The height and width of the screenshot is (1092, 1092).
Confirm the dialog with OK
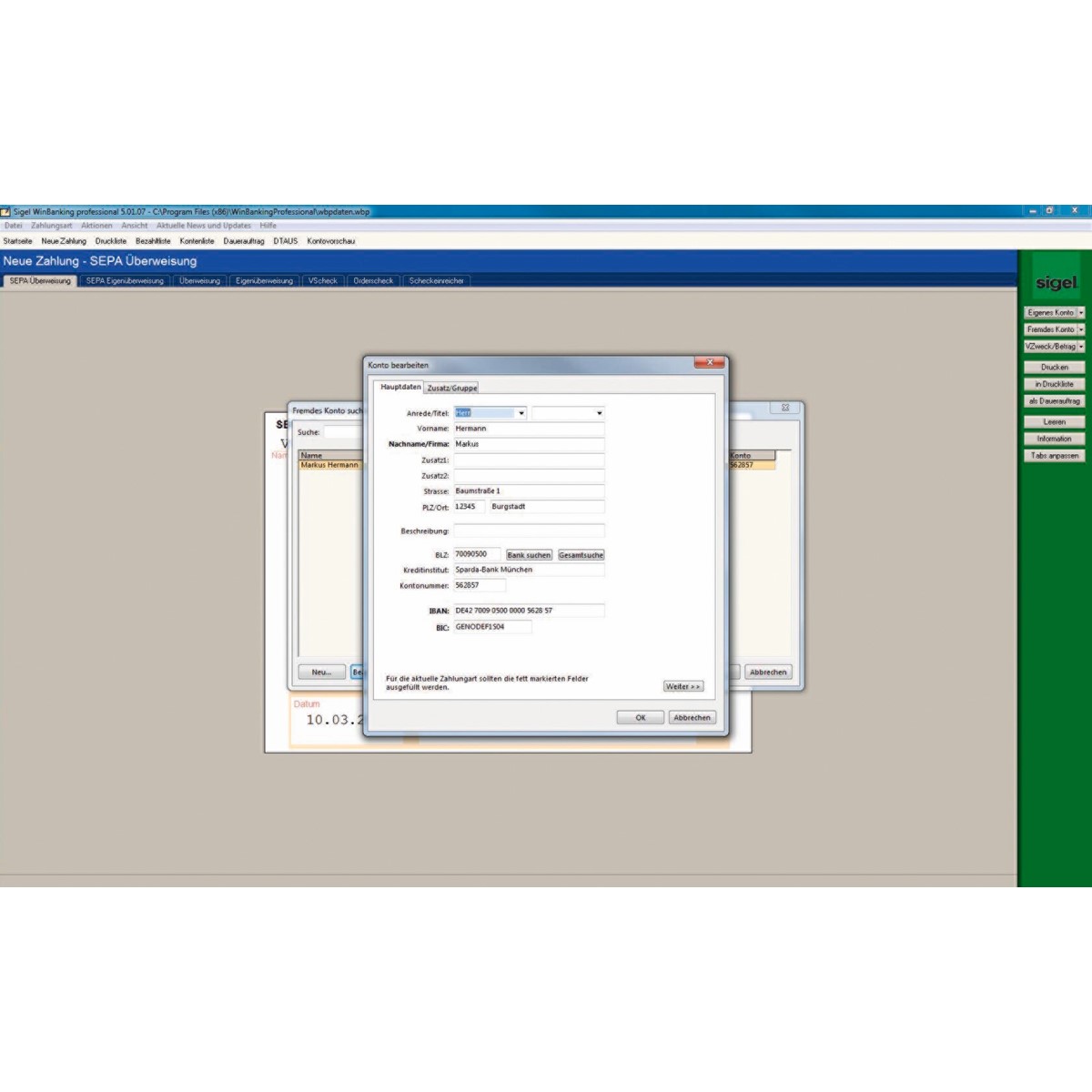[640, 718]
